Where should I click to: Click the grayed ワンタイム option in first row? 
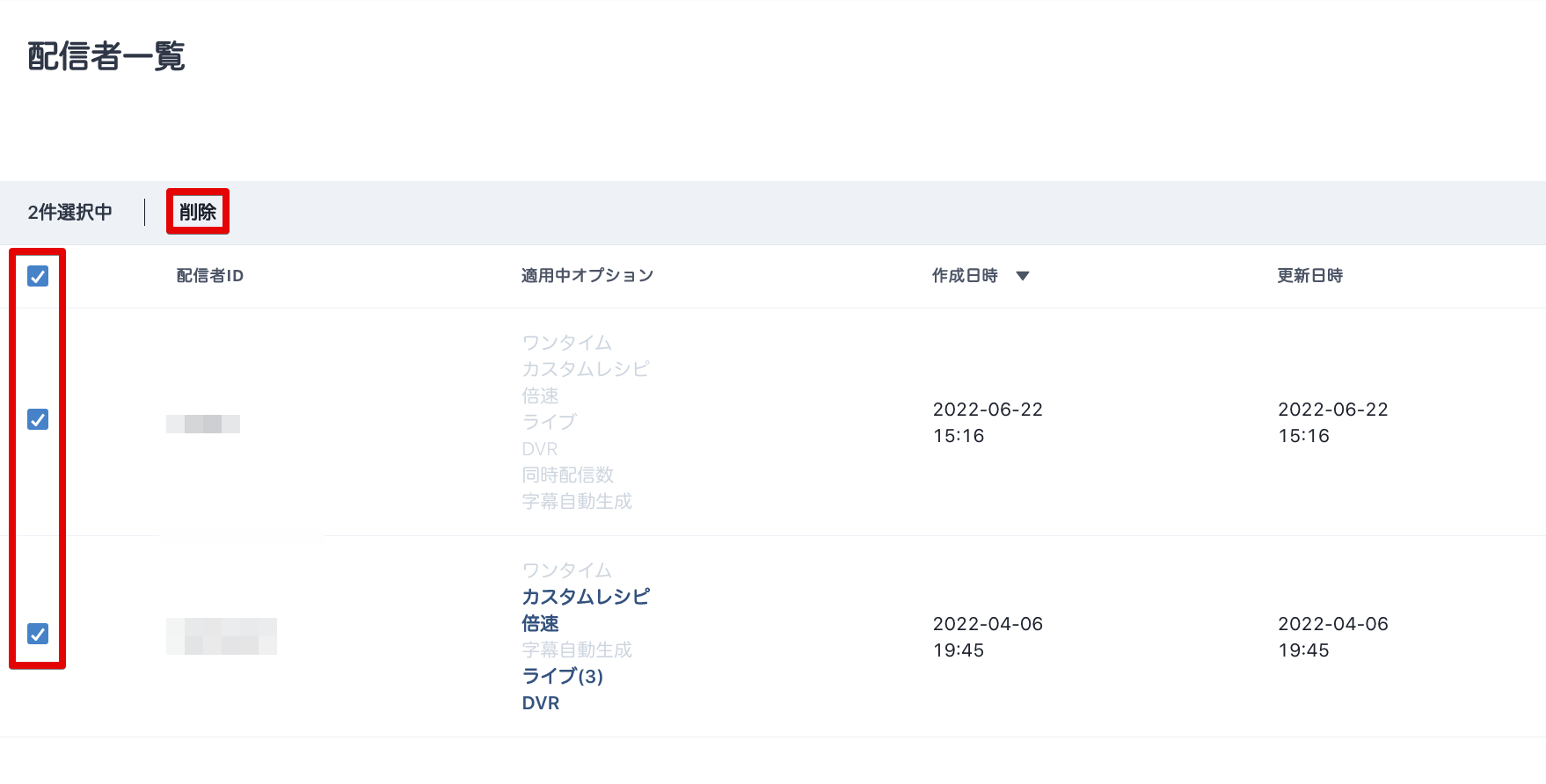click(x=565, y=343)
